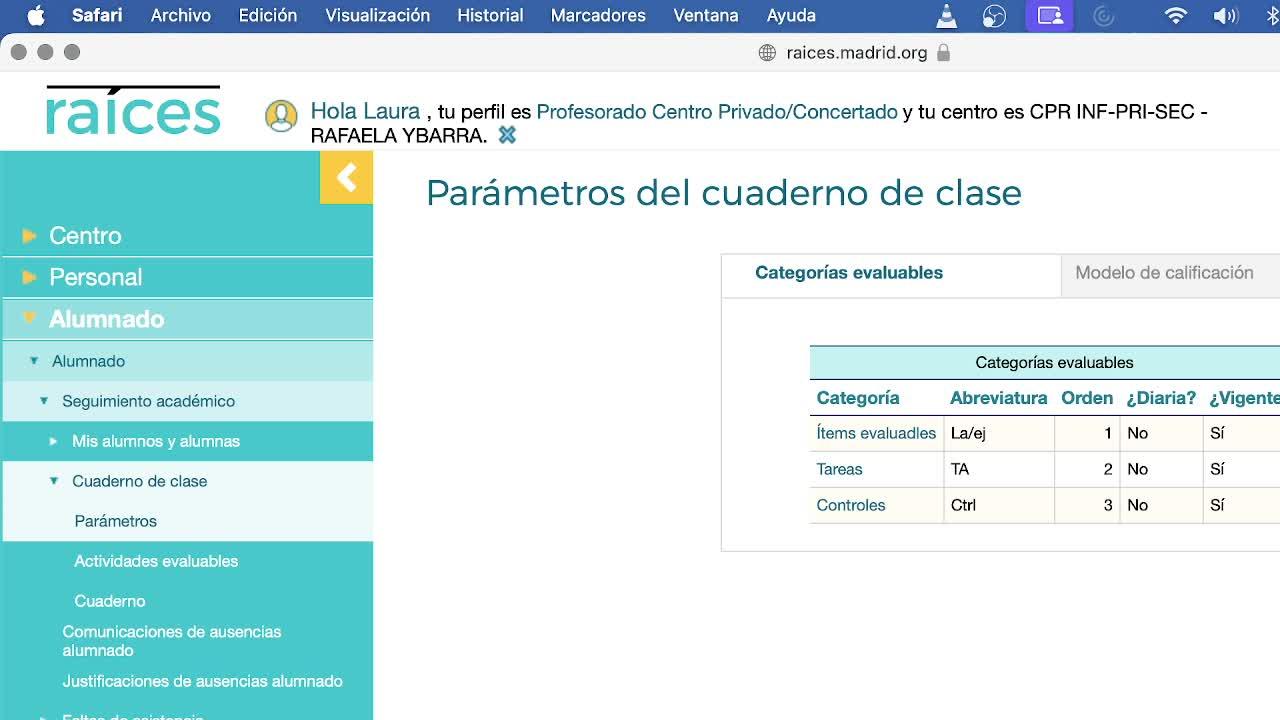Sort by the ¿Diaria? column header
1280x720 pixels.
[1161, 398]
